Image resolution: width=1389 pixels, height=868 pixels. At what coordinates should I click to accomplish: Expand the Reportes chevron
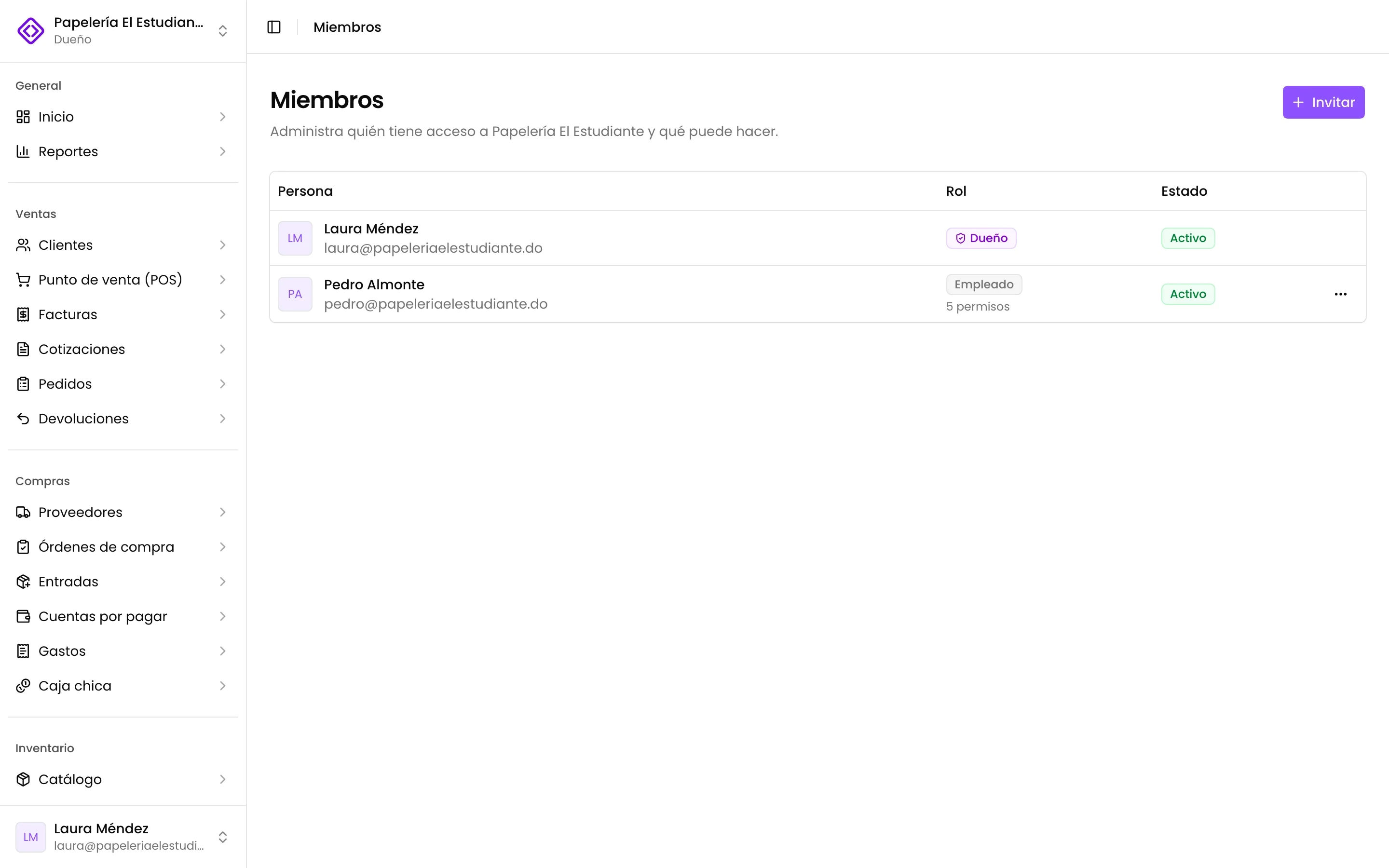(223, 151)
